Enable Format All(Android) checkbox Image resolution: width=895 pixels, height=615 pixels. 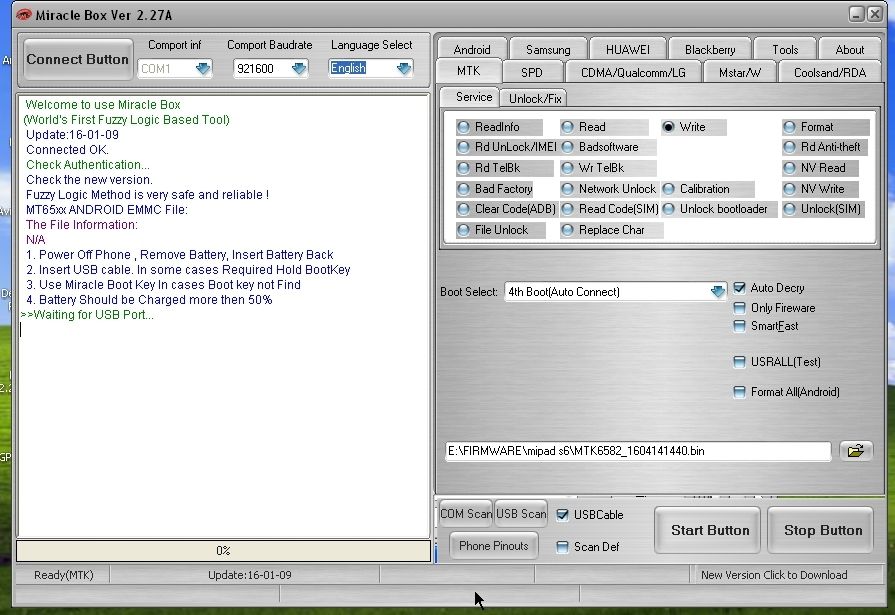(739, 392)
